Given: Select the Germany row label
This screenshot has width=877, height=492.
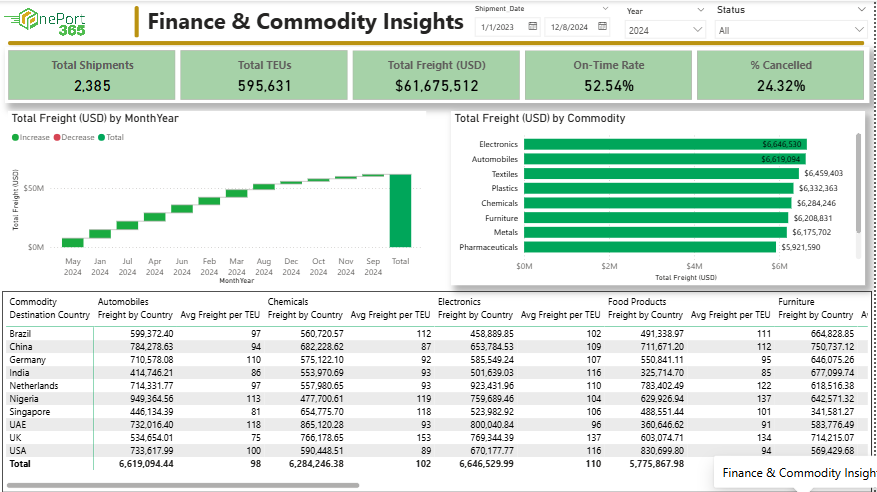Looking at the screenshot, I should click(x=27, y=360).
